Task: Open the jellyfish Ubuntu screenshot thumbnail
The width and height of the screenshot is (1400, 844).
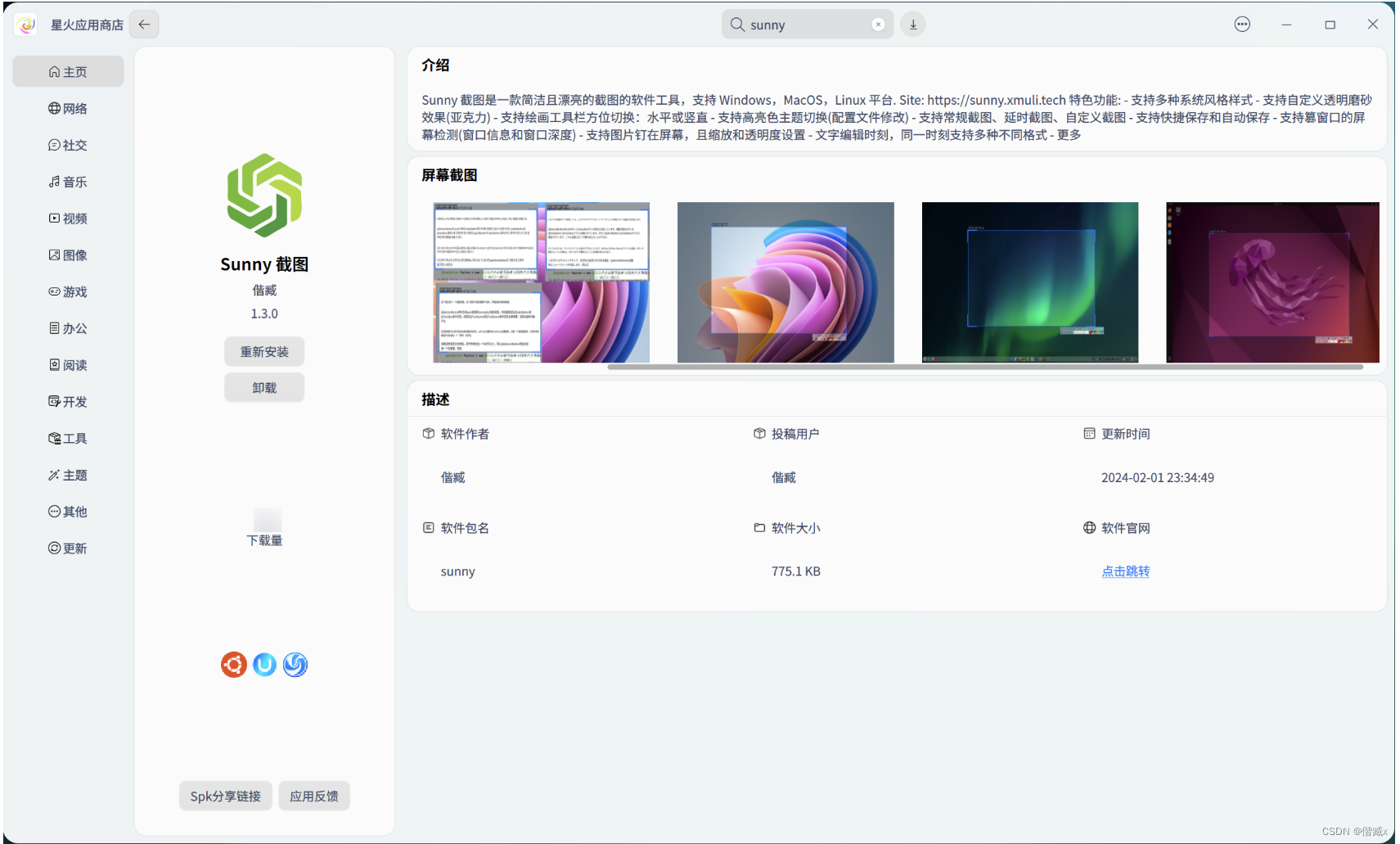Action: (1272, 282)
